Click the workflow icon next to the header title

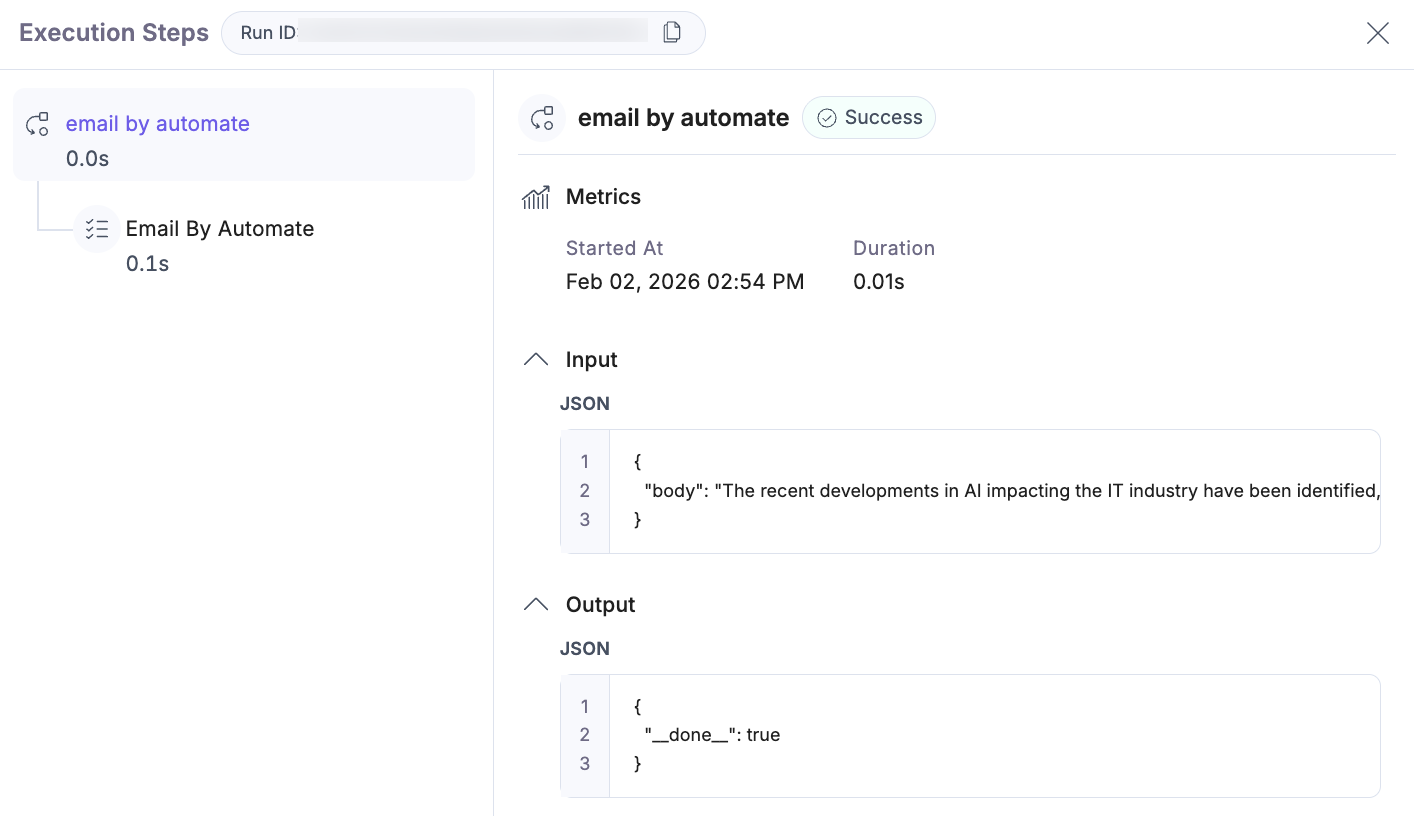542,117
